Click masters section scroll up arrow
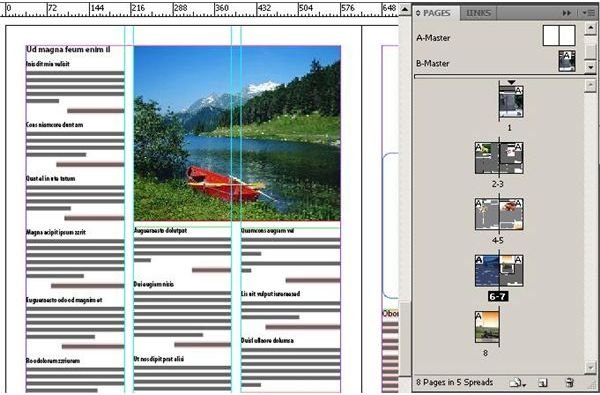Image resolution: width=600 pixels, height=395 pixels. (x=591, y=28)
